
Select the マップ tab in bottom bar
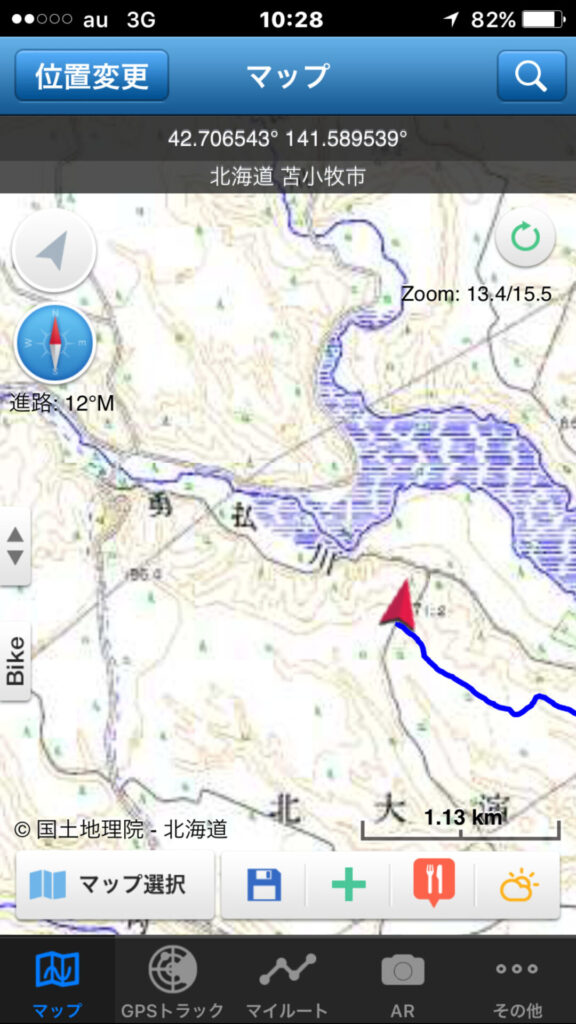[57, 980]
